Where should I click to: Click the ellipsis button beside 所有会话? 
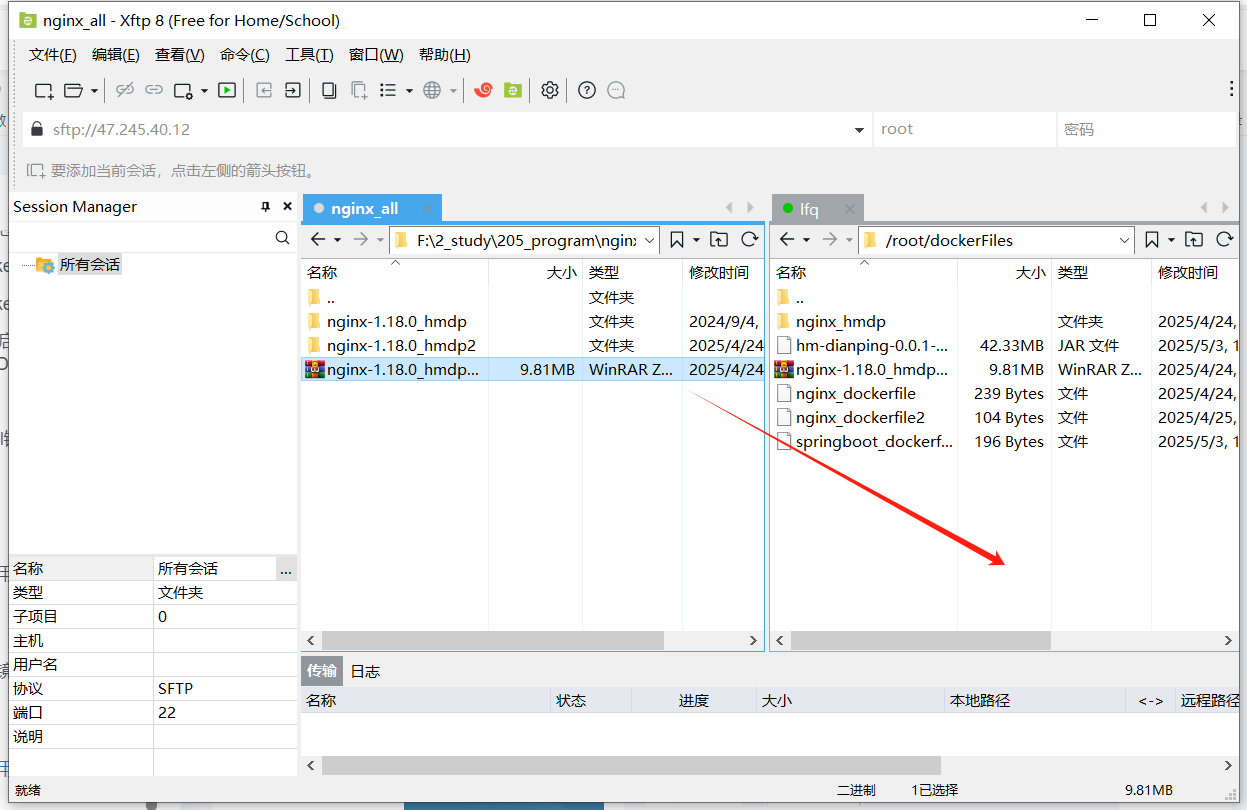tap(286, 569)
